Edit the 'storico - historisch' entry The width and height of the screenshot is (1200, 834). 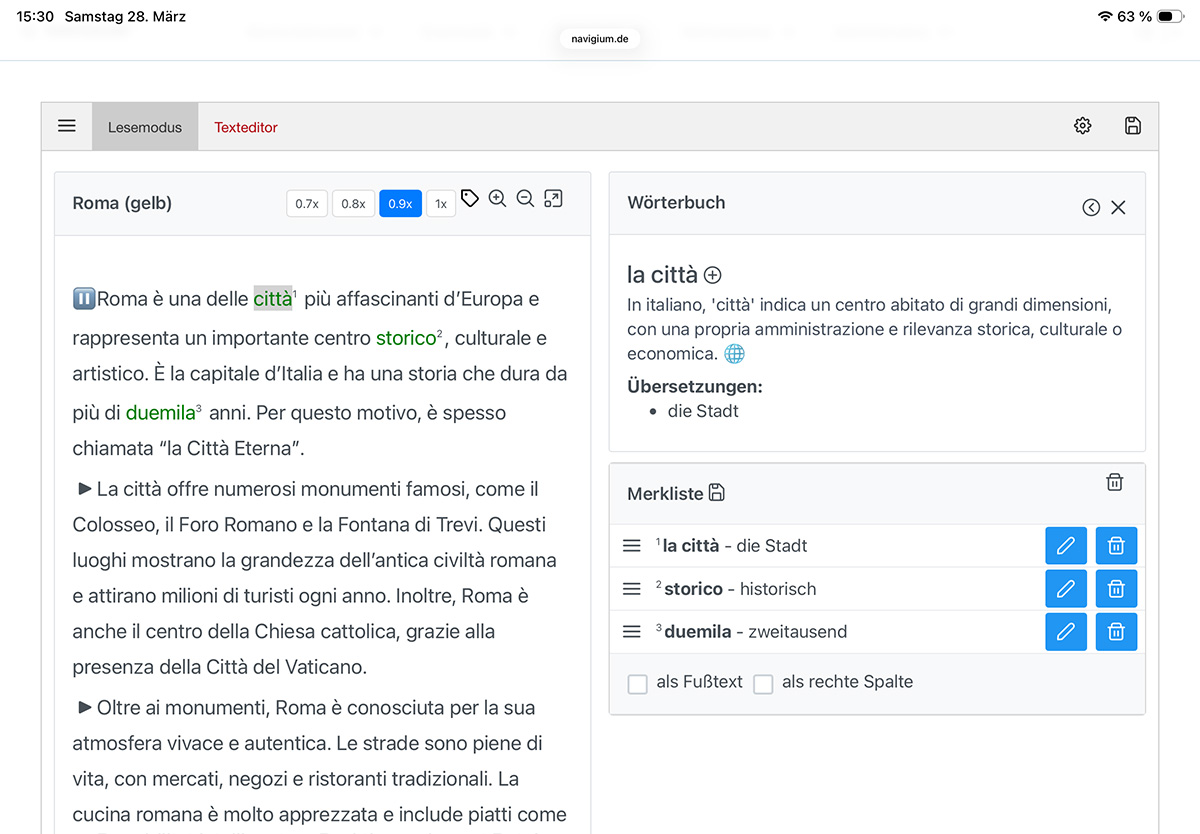pyautogui.click(x=1066, y=589)
